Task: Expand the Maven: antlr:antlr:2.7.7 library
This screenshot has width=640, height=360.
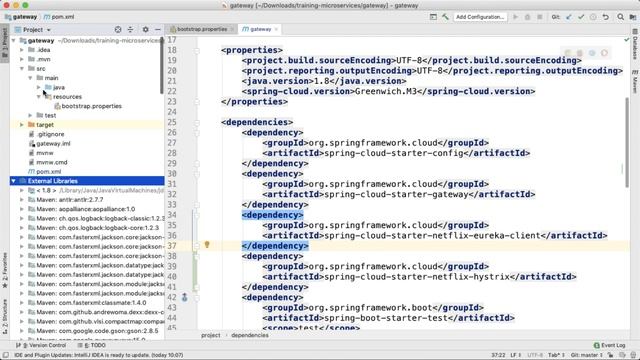Action: click(x=22, y=200)
